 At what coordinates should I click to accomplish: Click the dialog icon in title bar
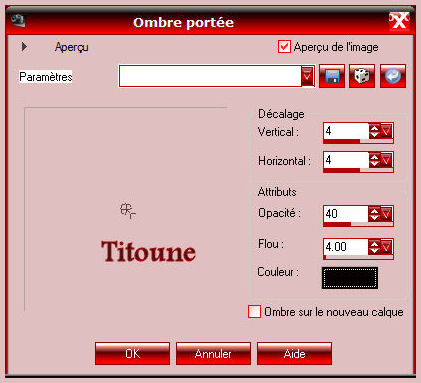pyautogui.click(x=18, y=20)
